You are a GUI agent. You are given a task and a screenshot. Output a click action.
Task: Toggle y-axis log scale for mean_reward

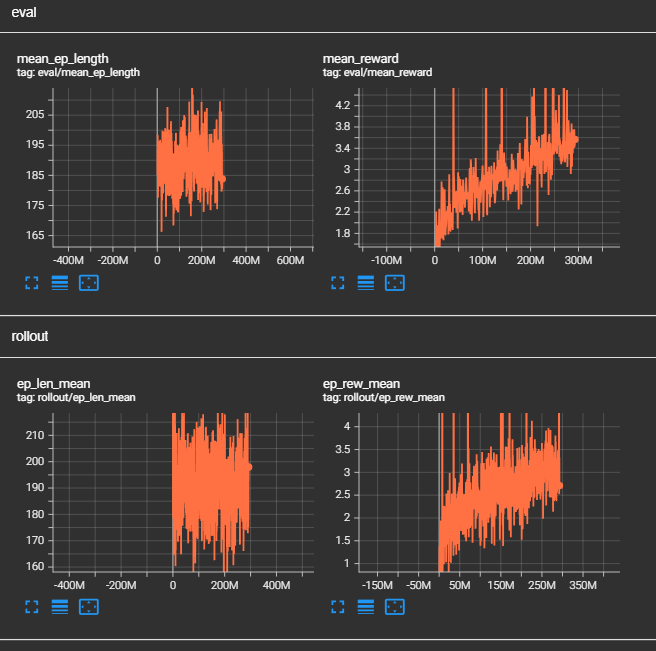click(x=366, y=282)
